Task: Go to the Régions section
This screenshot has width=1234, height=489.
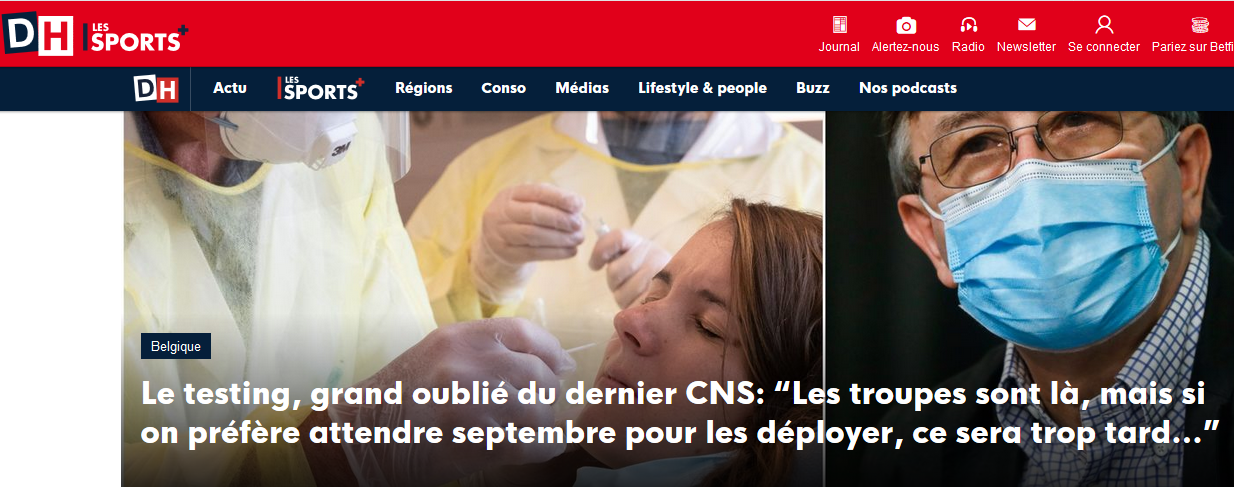Action: pyautogui.click(x=424, y=88)
